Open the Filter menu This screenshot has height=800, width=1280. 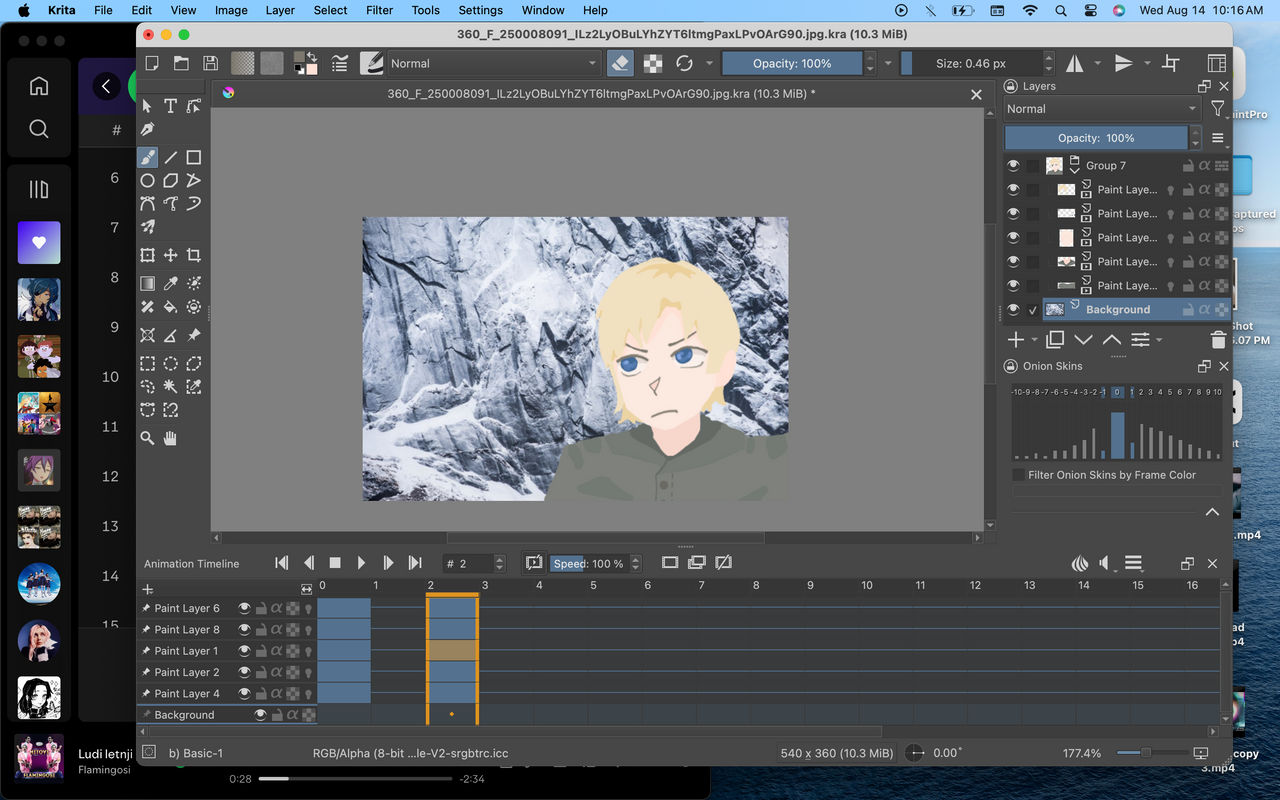379,10
